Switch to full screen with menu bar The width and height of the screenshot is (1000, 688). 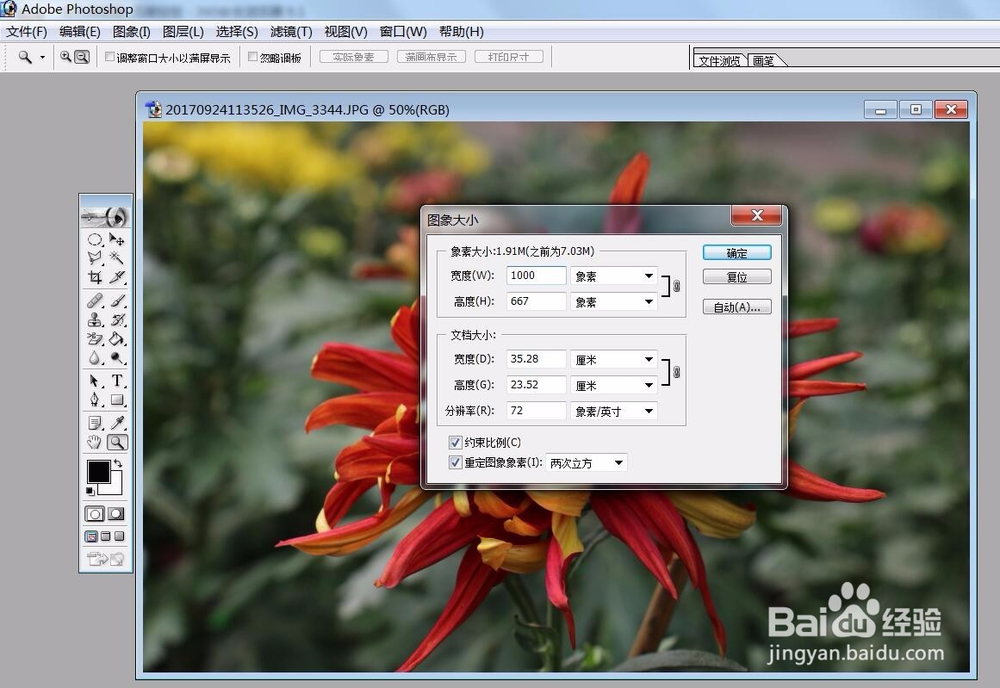click(106, 536)
